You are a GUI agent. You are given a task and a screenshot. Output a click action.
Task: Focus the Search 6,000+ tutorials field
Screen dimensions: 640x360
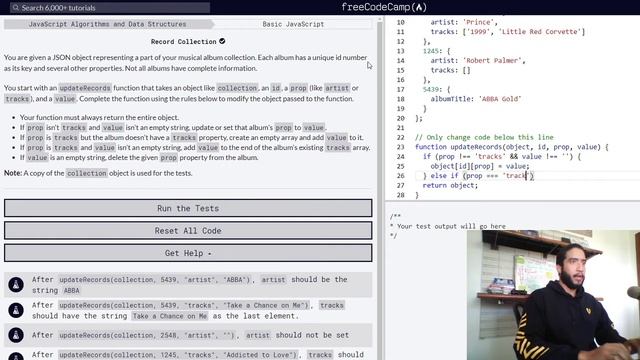coord(110,8)
